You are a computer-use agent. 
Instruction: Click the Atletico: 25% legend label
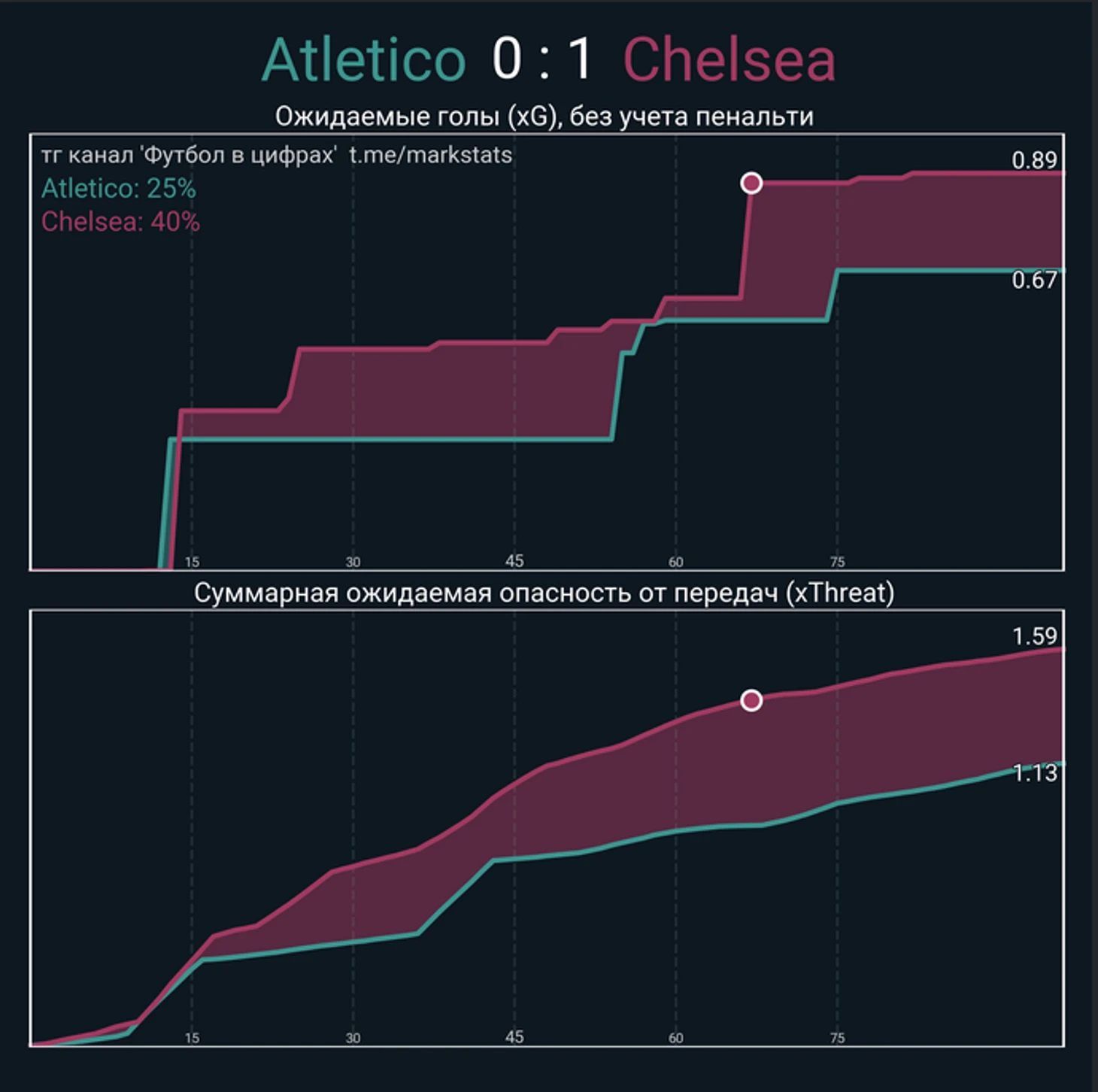119,188
